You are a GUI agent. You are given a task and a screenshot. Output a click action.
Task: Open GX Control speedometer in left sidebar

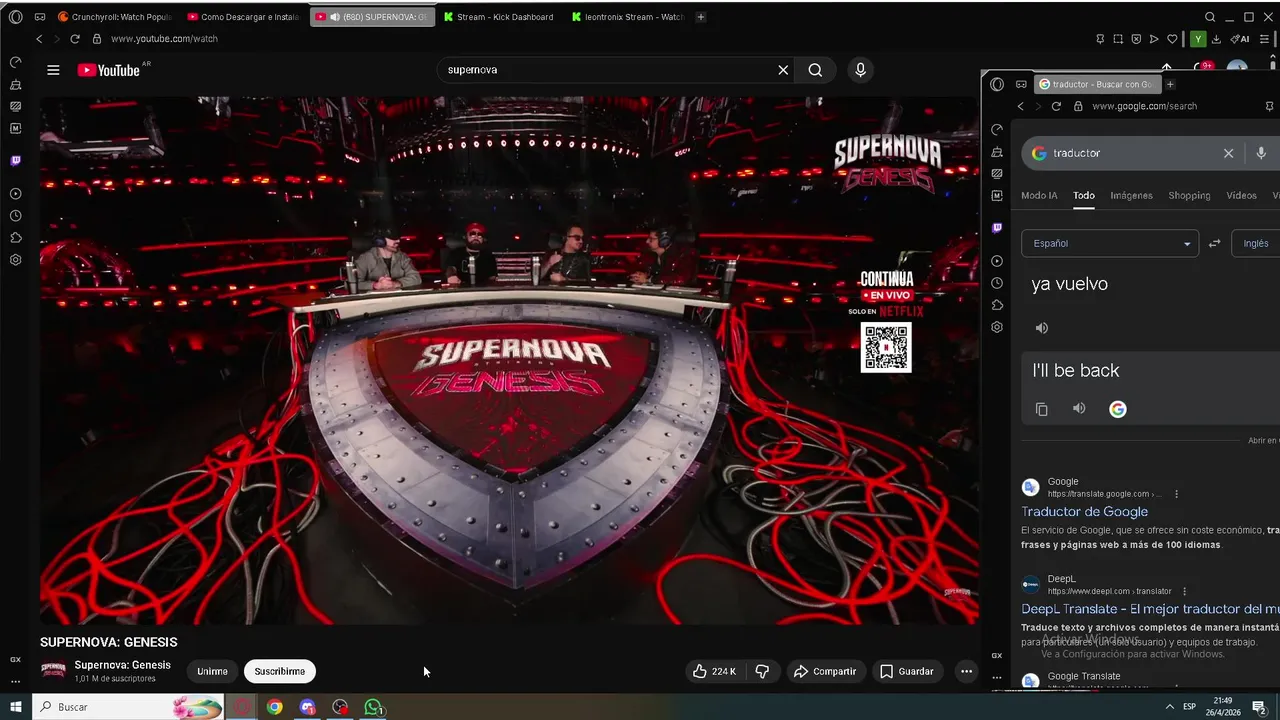point(15,62)
